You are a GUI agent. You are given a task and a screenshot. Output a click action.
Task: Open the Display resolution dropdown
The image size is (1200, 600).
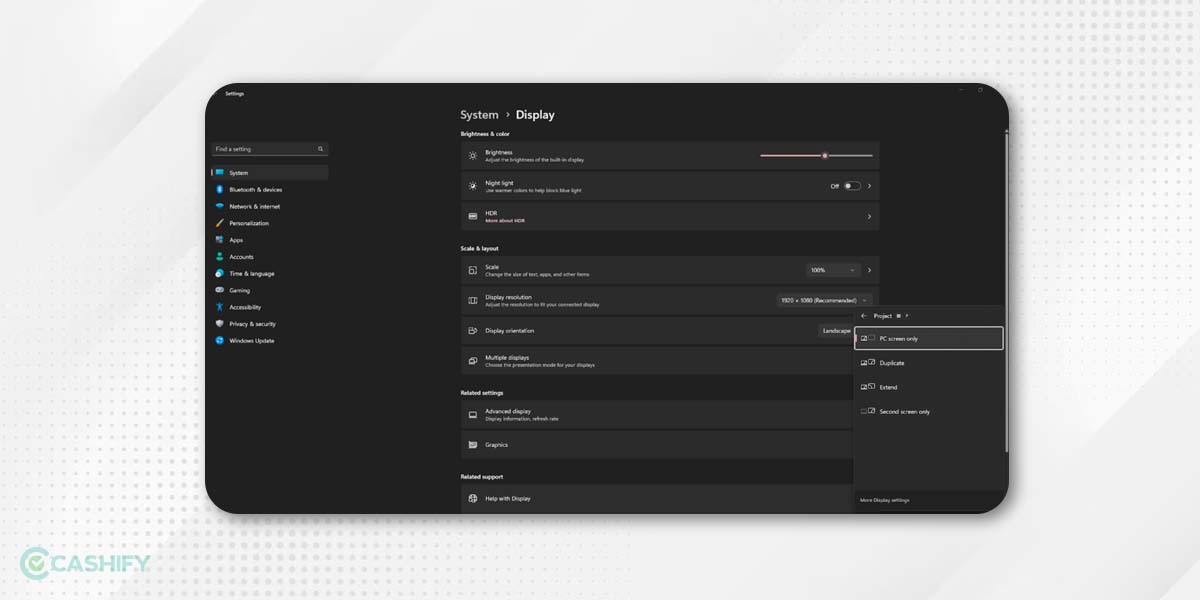coord(824,300)
